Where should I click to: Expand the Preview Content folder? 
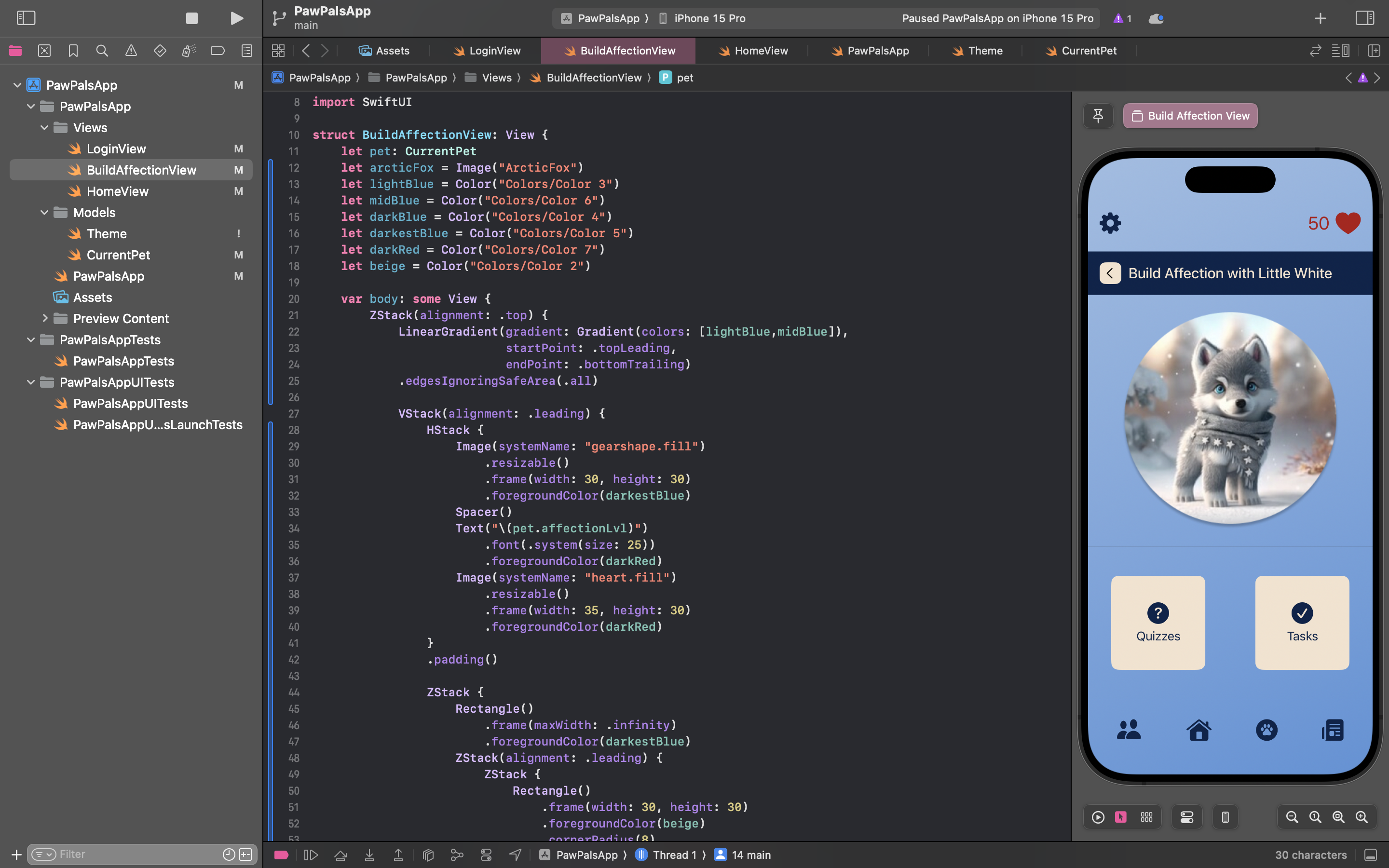pyautogui.click(x=45, y=319)
